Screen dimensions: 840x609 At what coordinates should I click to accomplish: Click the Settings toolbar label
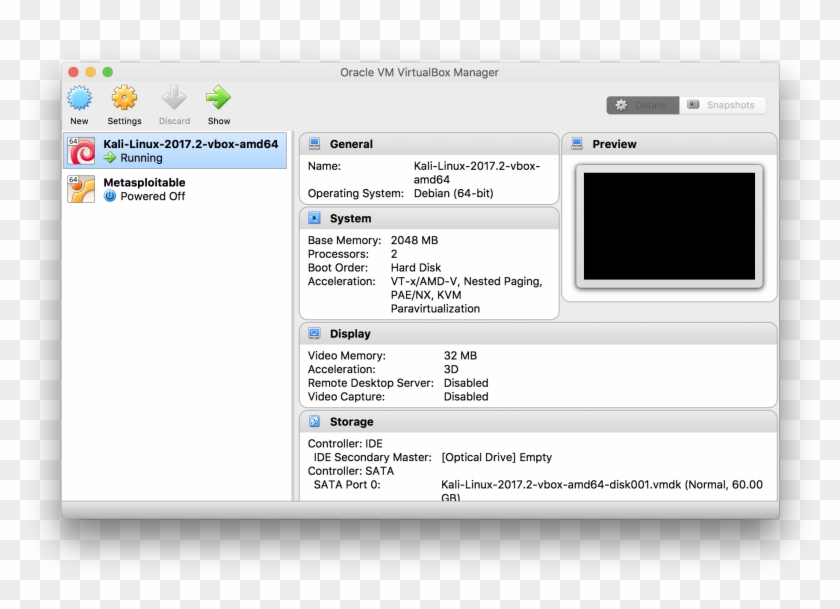[124, 121]
